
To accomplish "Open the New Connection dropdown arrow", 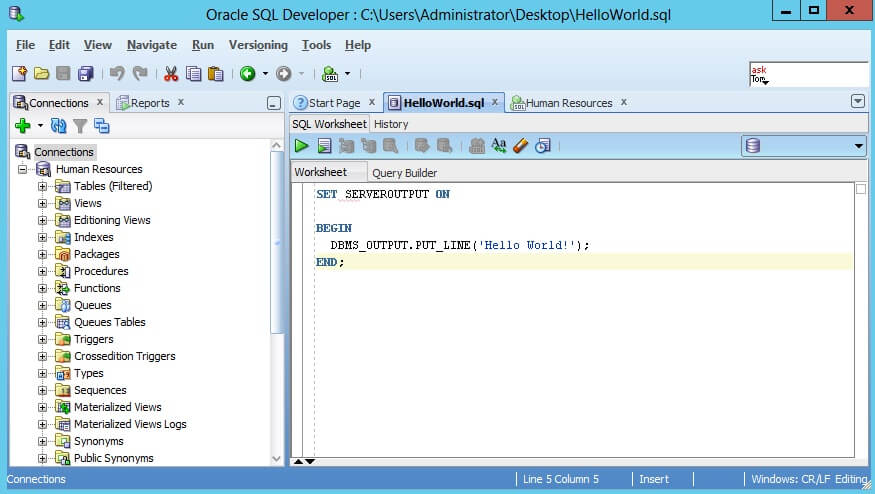I will tap(40, 126).
